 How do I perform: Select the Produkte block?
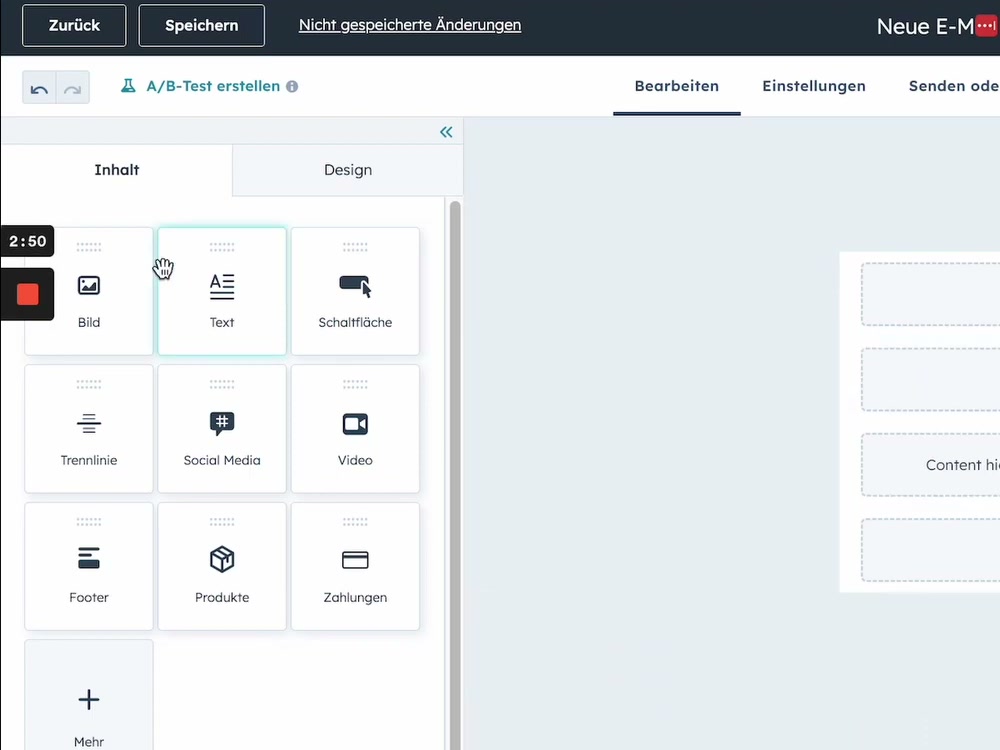coord(221,565)
